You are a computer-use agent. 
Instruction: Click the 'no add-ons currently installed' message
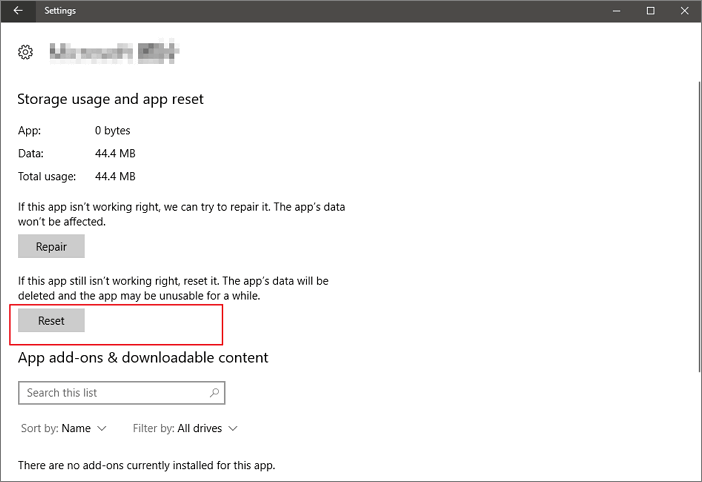tap(146, 465)
